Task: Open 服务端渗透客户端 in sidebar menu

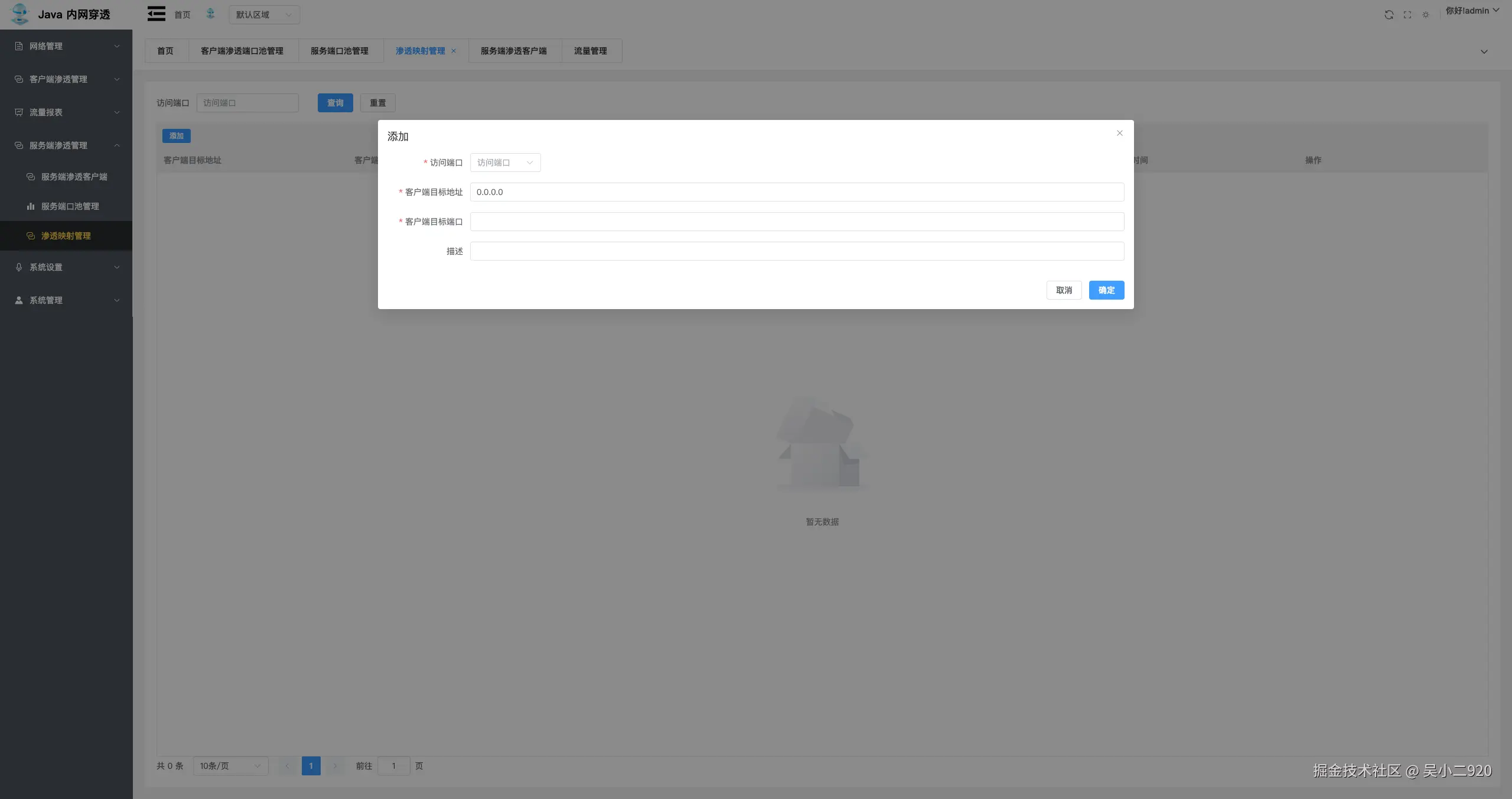Action: [x=74, y=177]
